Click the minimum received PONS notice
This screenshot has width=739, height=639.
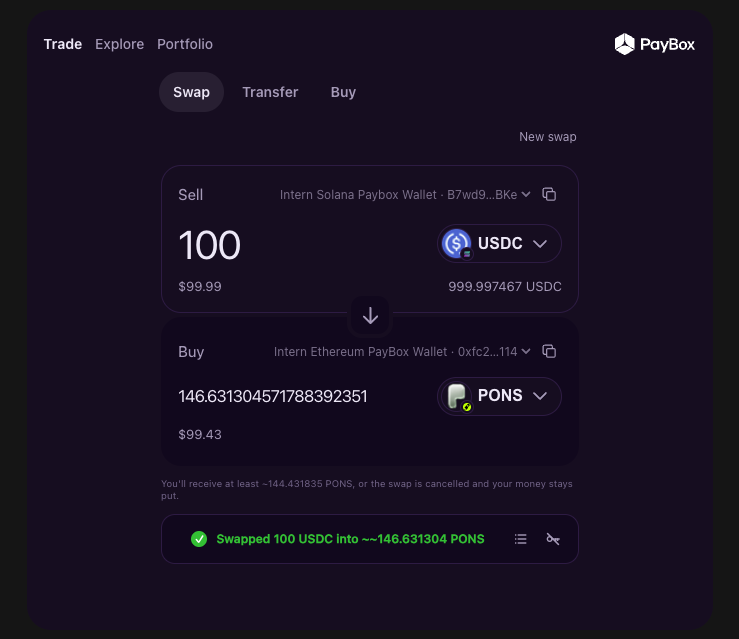coord(367,490)
